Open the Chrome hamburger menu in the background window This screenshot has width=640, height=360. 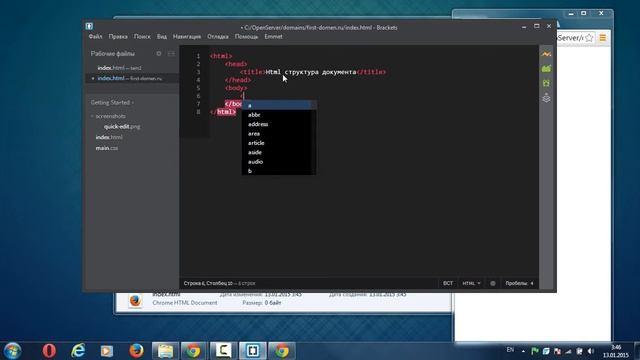602,38
